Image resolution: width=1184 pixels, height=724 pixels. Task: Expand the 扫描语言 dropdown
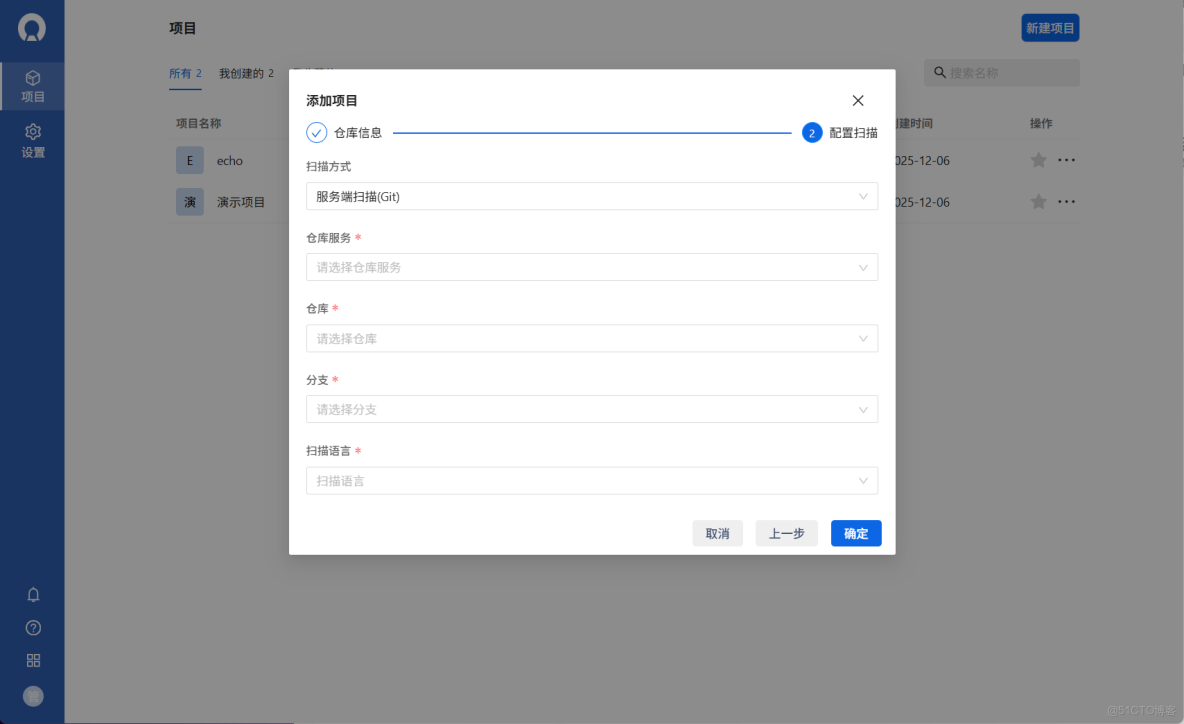coord(592,480)
